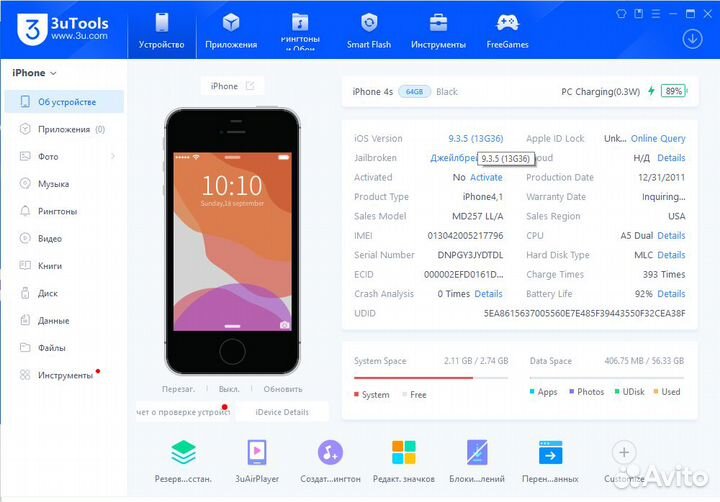This screenshot has width=720, height=502.
Task: Open the FreeGames tab
Action: [x=507, y=31]
